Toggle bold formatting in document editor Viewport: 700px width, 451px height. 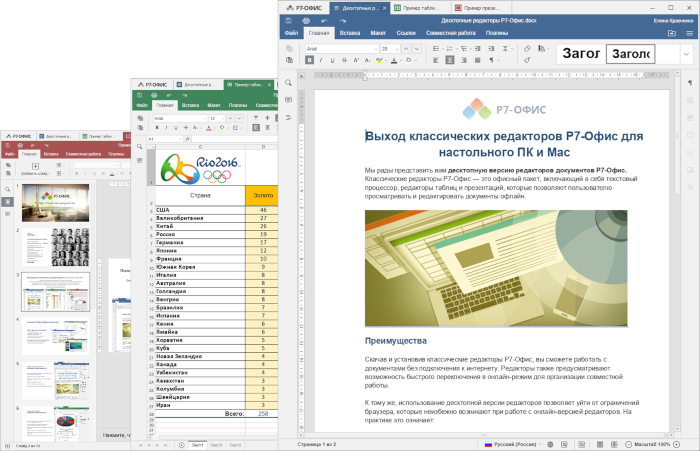click(x=310, y=59)
